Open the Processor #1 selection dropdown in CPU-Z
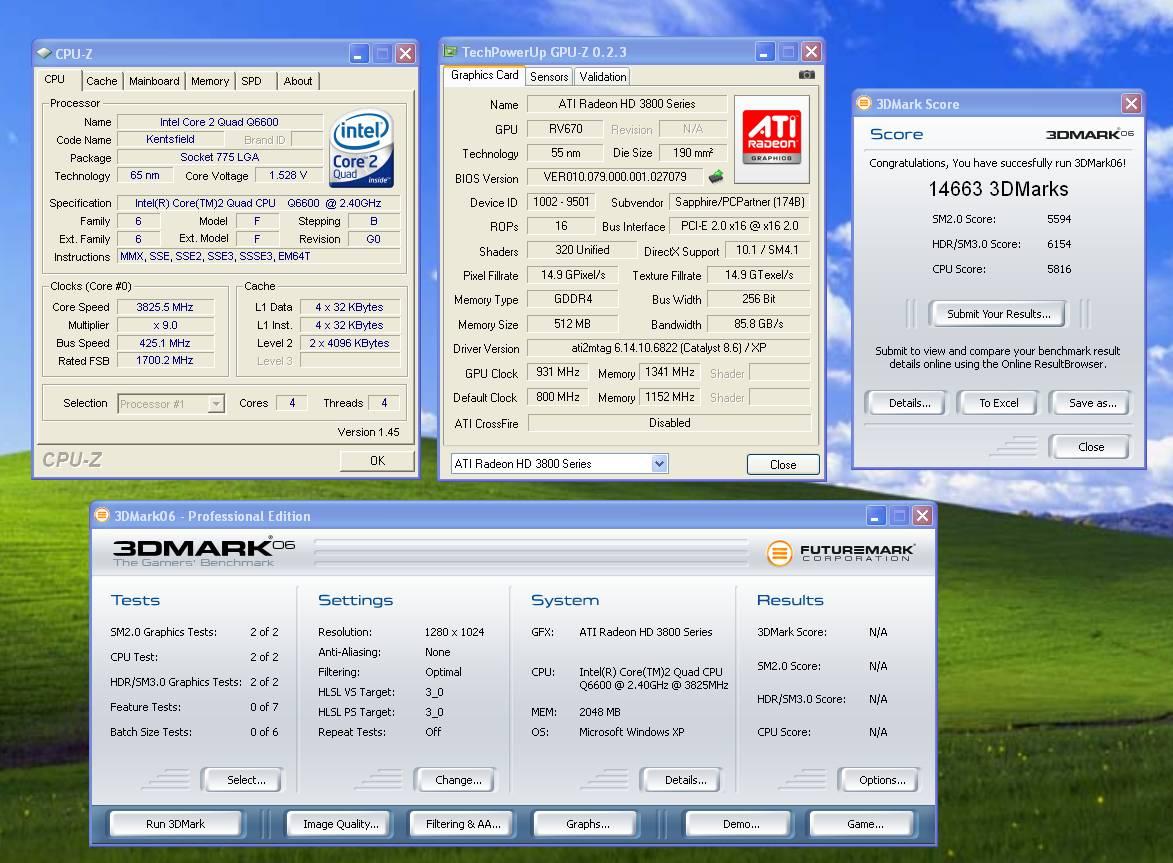 [x=216, y=404]
